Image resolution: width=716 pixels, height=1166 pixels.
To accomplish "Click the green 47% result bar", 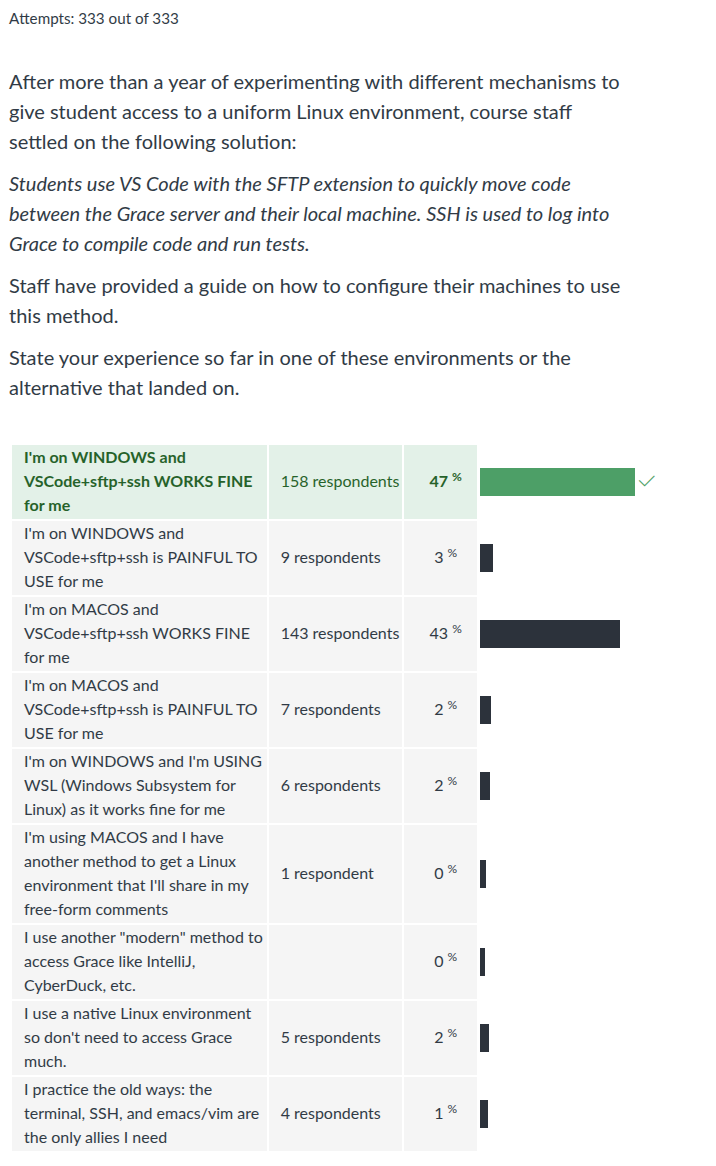I will [x=557, y=482].
